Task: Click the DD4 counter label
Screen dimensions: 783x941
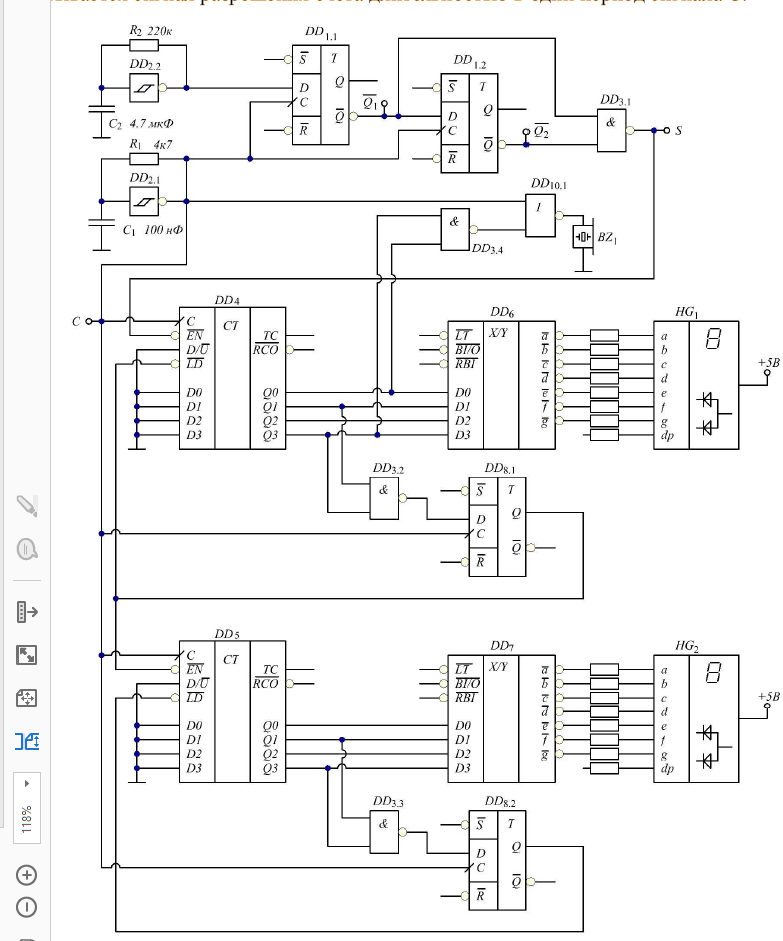Action: [227, 300]
